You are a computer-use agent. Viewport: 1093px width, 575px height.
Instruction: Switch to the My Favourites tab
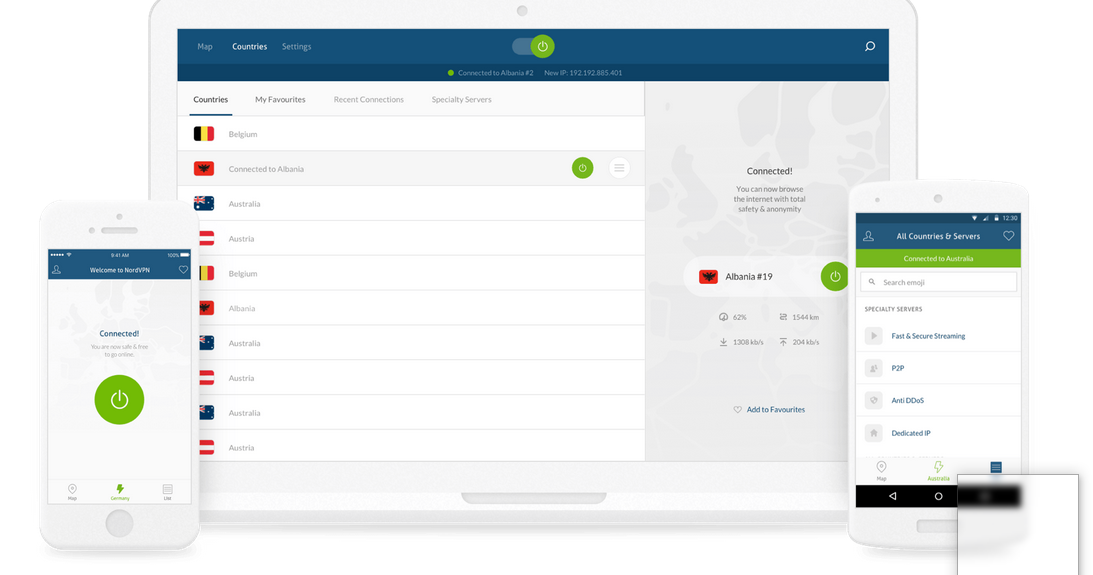[x=280, y=100]
